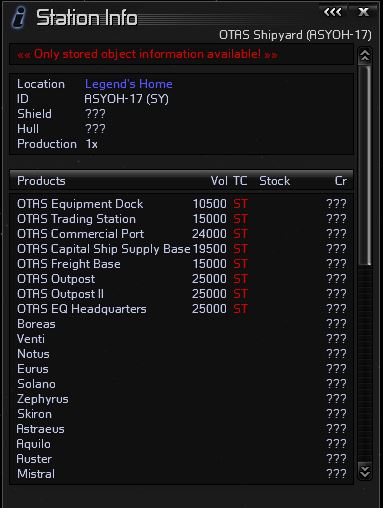The image size is (383, 508).
Task: Click the Stock column header
Action: [274, 181]
